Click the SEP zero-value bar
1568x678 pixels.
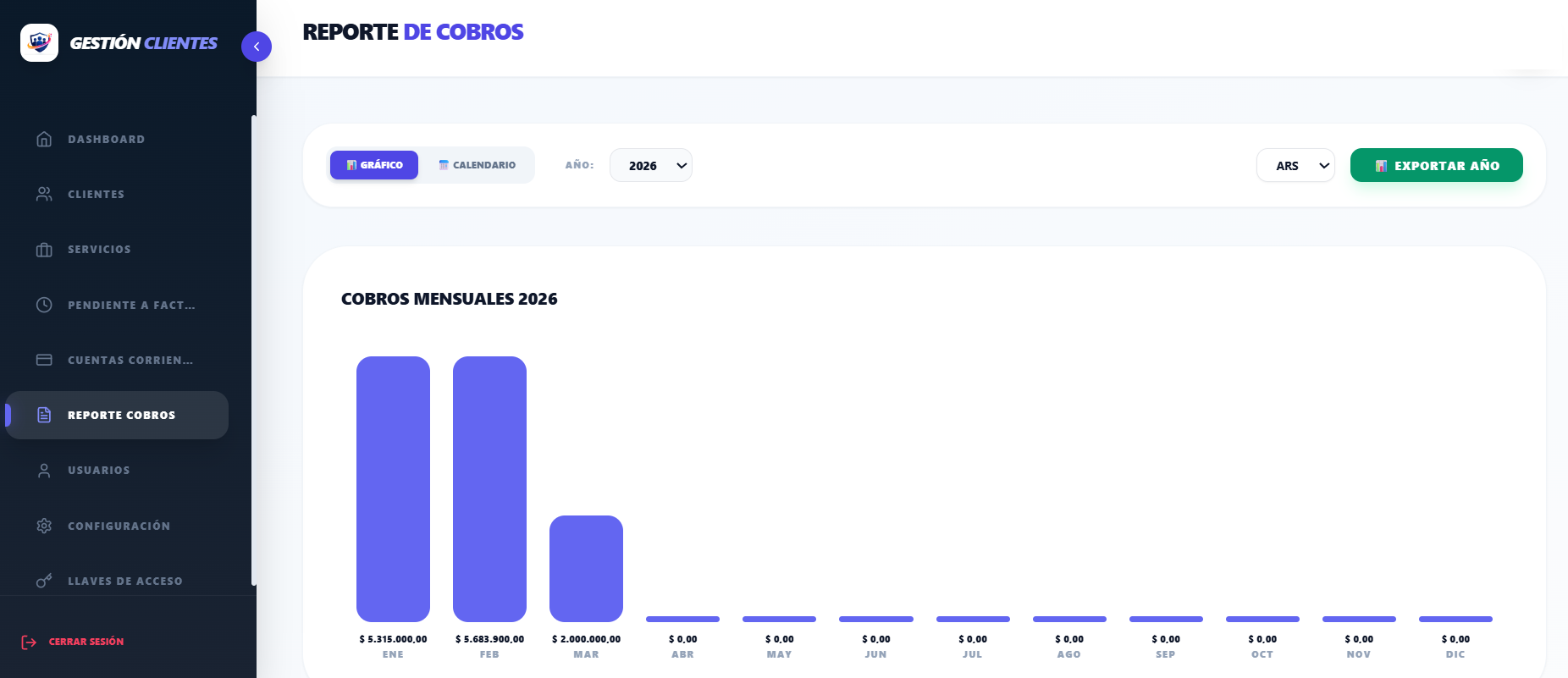pos(1166,619)
